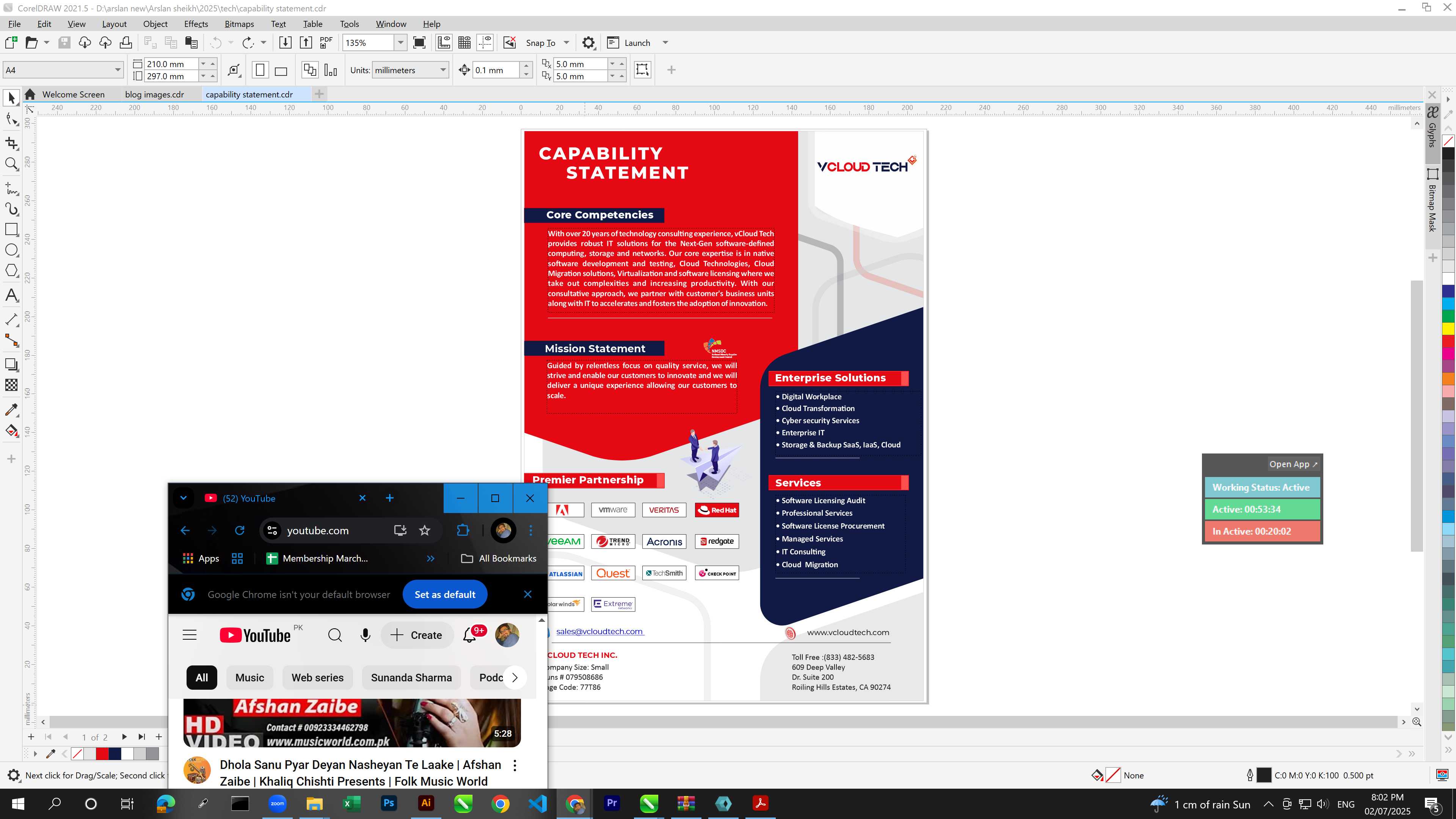Select Portrait page orientation
1456x819 pixels.
pos(260,70)
